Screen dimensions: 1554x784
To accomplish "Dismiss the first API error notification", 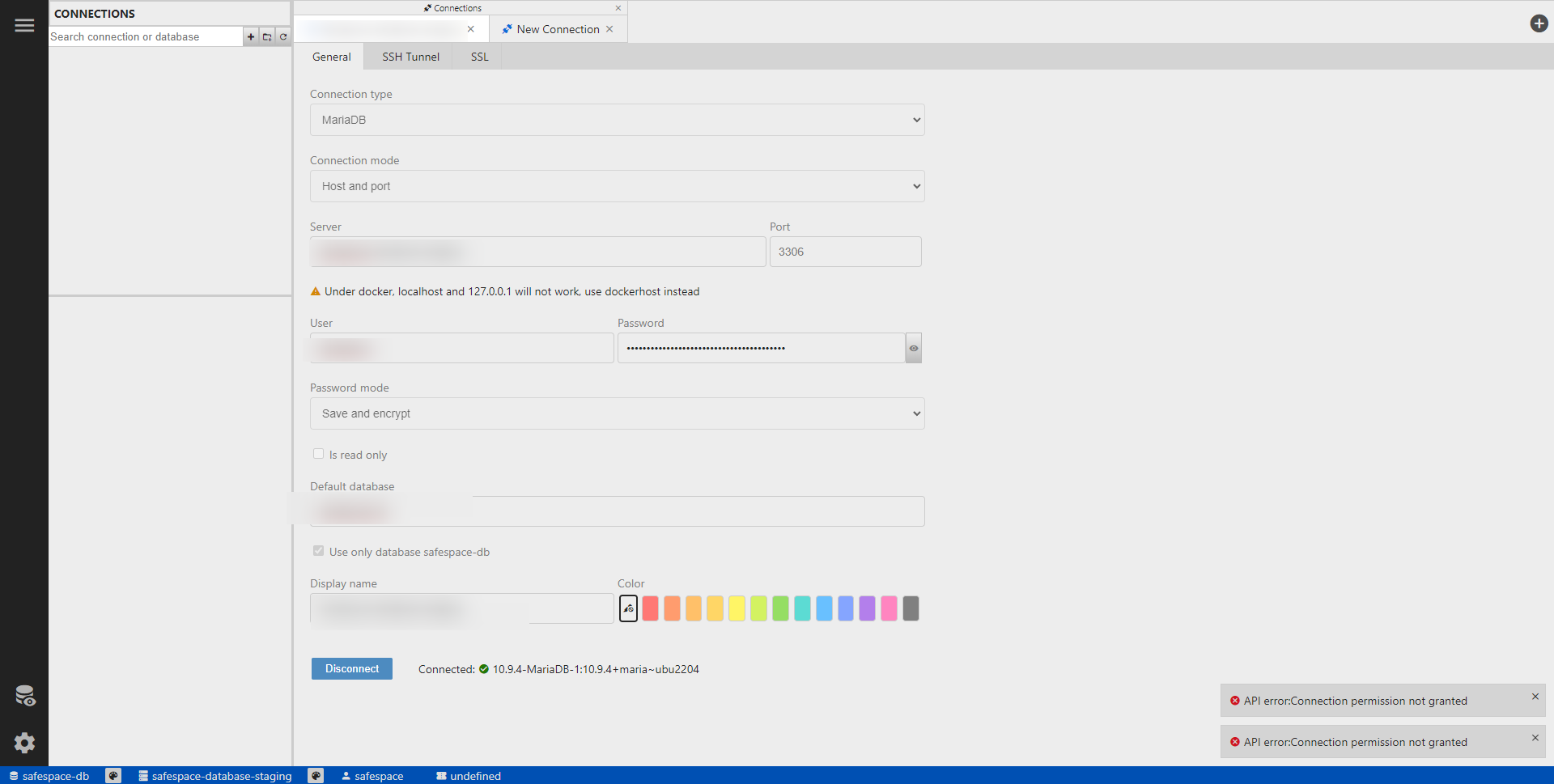I will tap(1535, 697).
